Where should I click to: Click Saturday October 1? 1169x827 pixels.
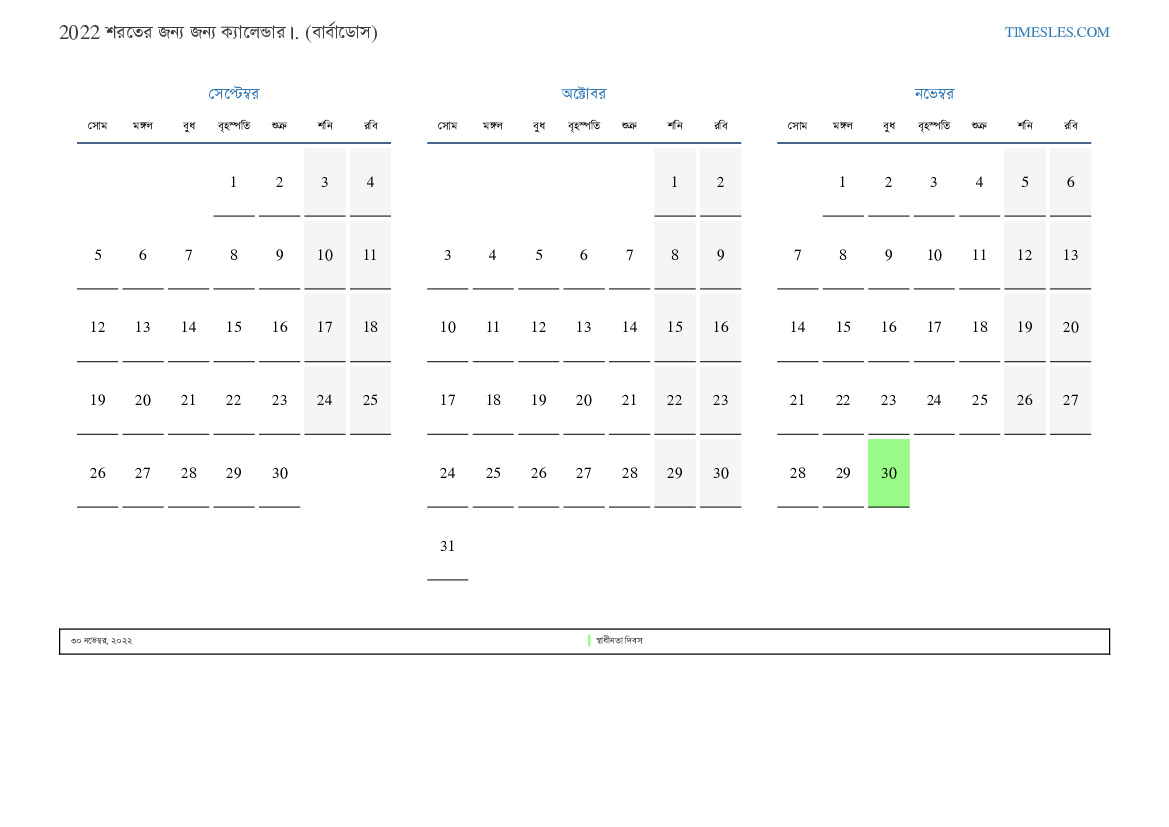click(x=674, y=182)
